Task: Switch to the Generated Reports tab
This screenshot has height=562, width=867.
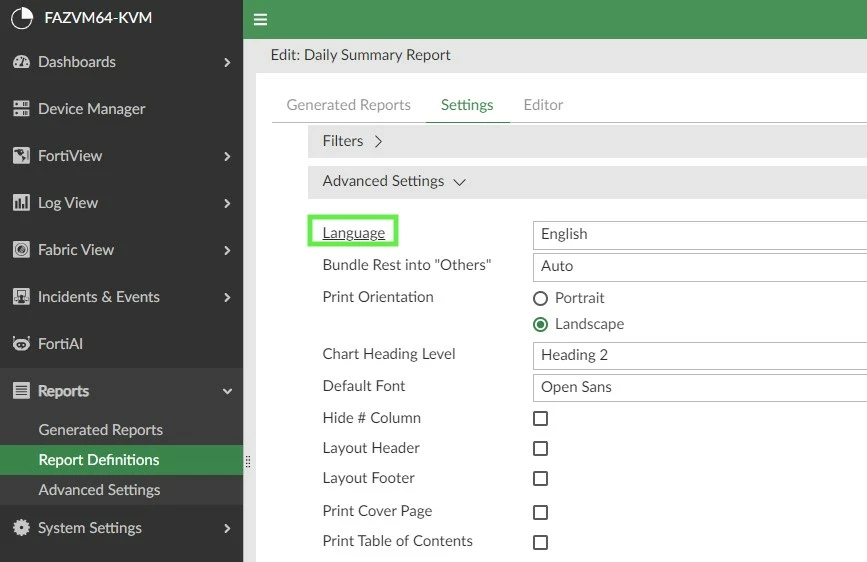Action: tap(348, 105)
